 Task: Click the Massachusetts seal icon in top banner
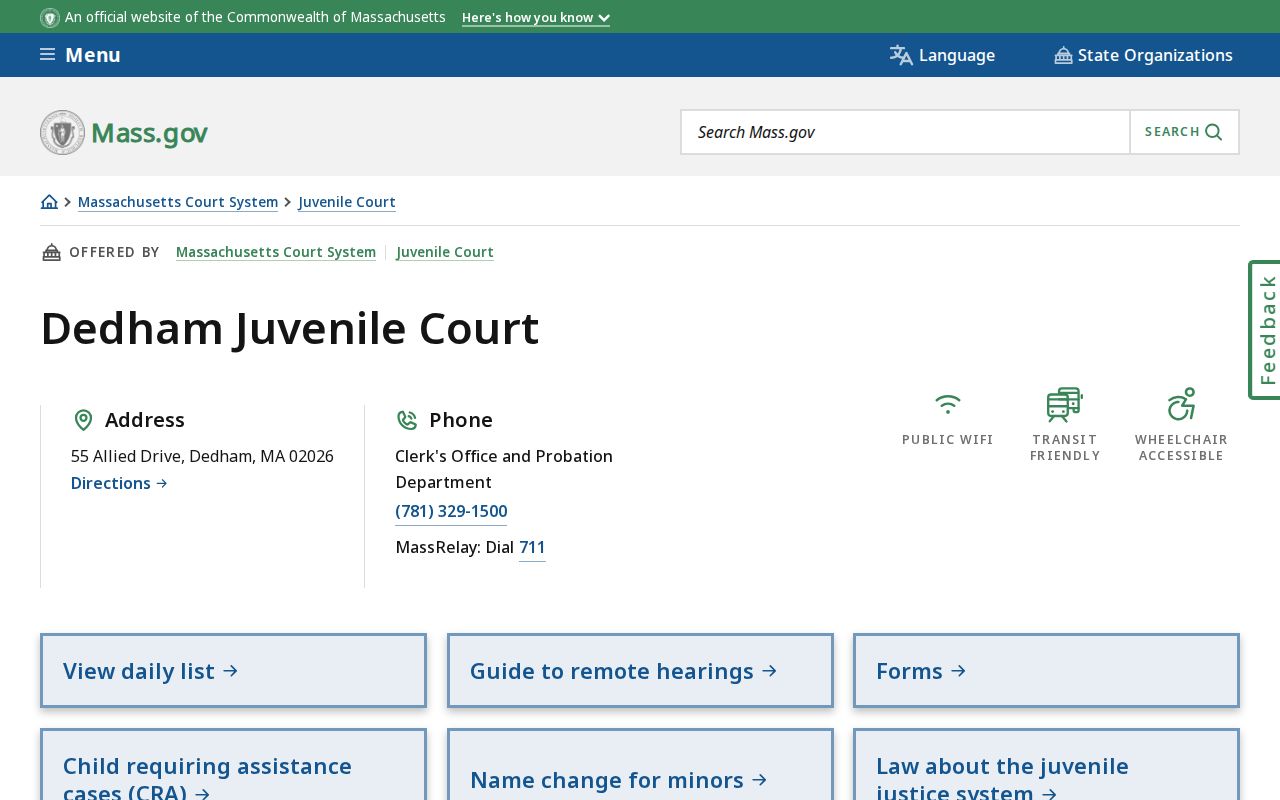pos(50,17)
